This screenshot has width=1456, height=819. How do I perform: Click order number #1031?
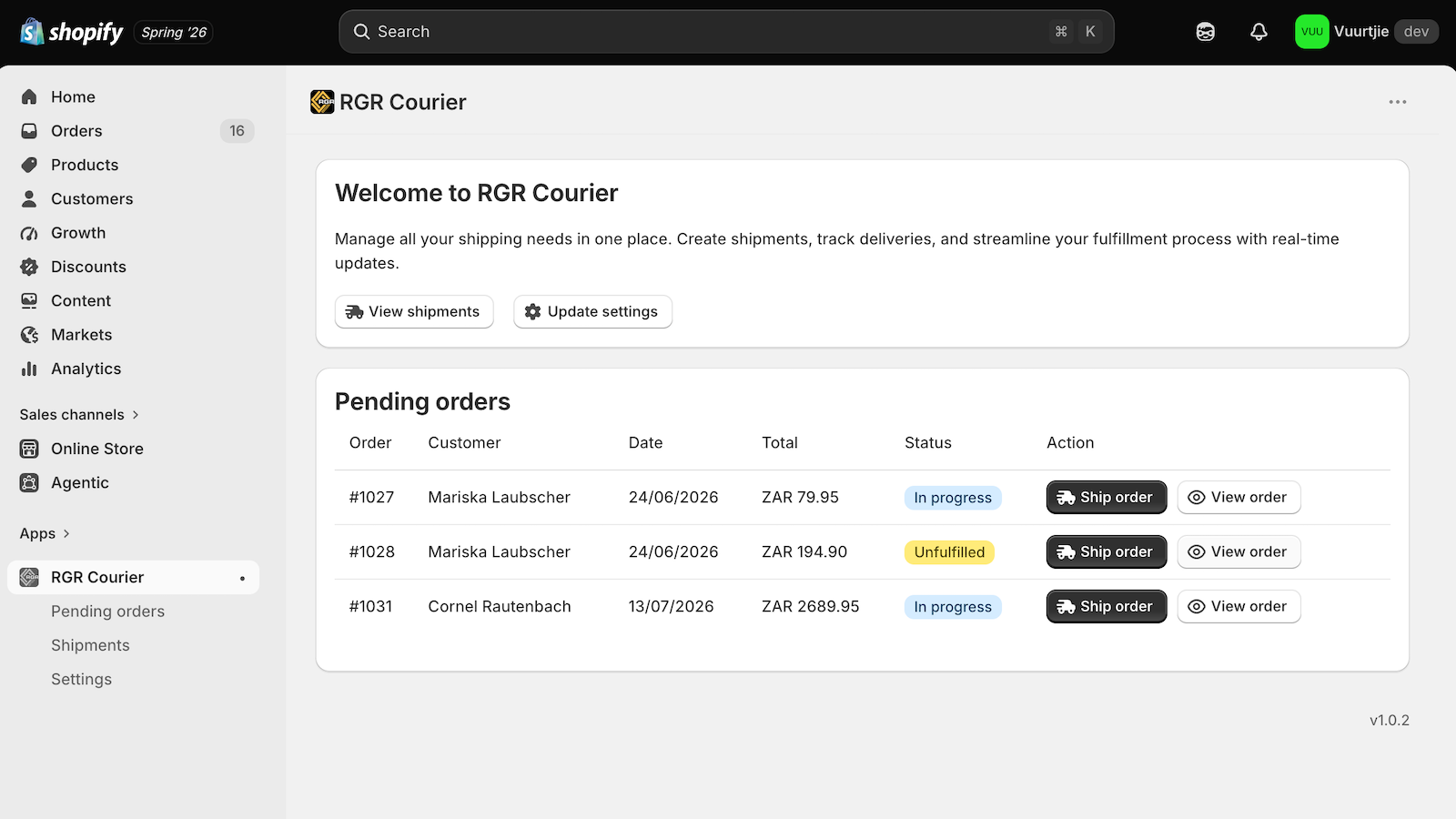[x=370, y=607]
